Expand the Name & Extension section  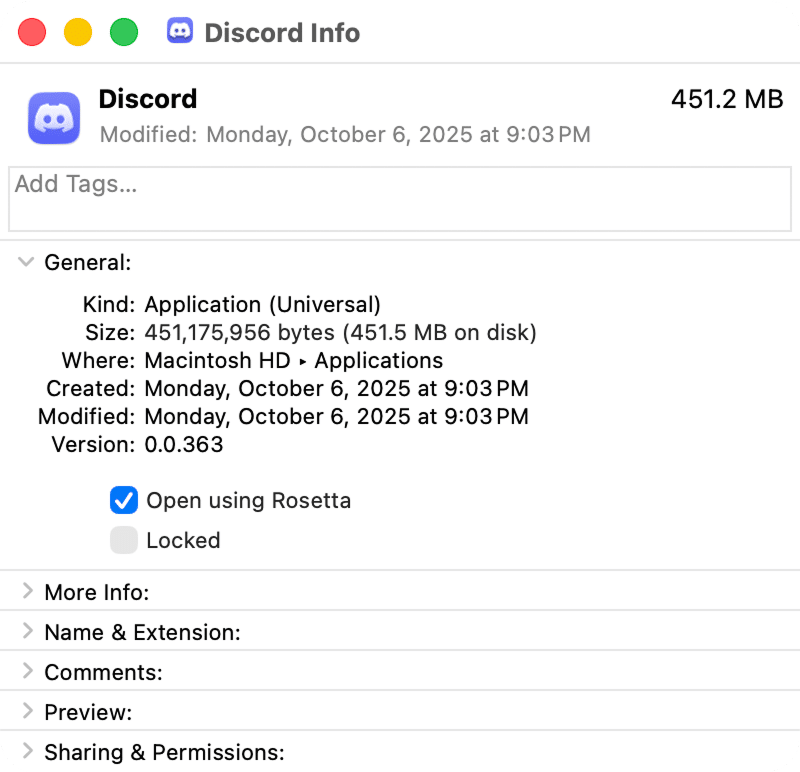pyautogui.click(x=25, y=631)
